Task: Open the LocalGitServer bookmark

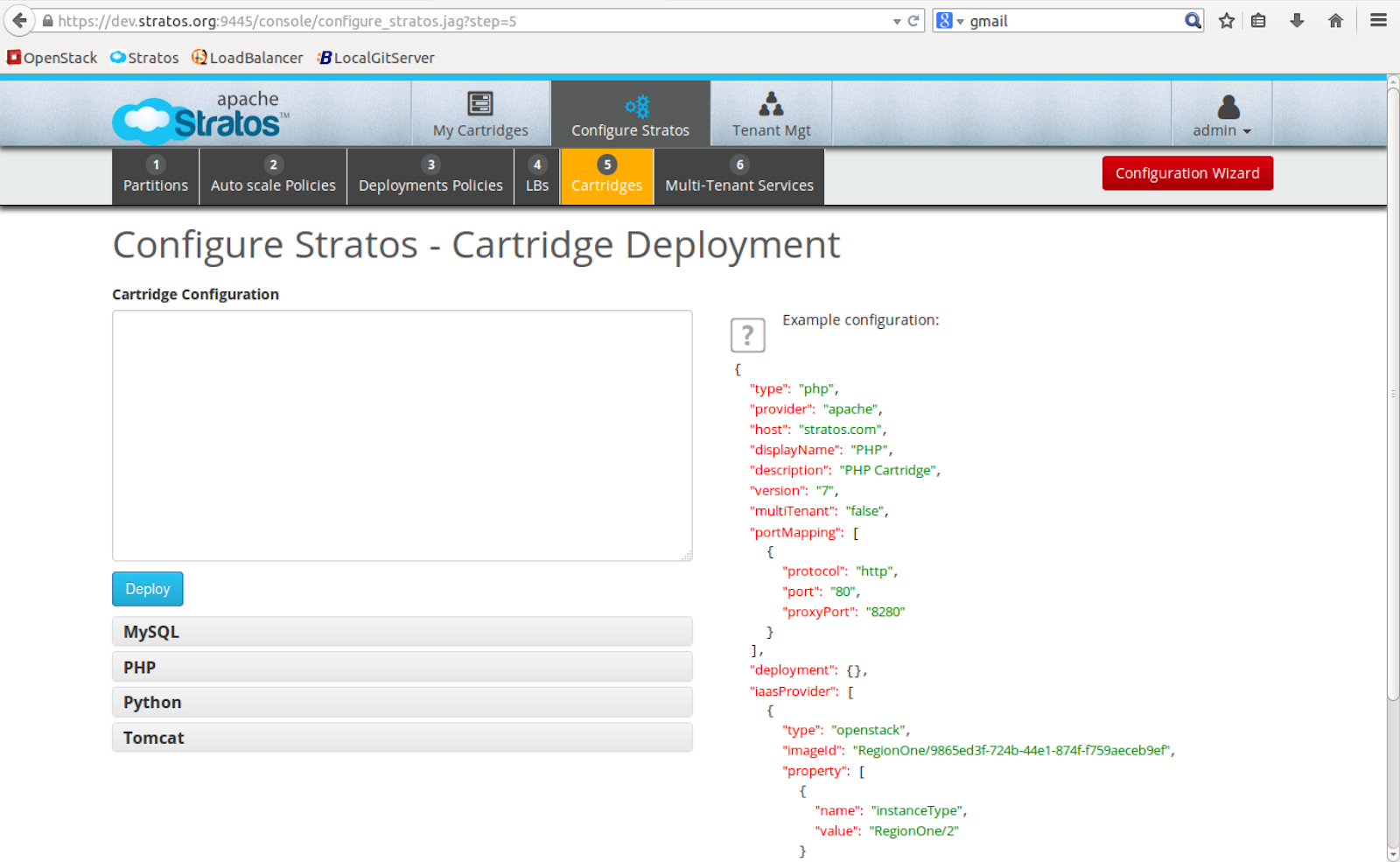Action: coord(376,58)
